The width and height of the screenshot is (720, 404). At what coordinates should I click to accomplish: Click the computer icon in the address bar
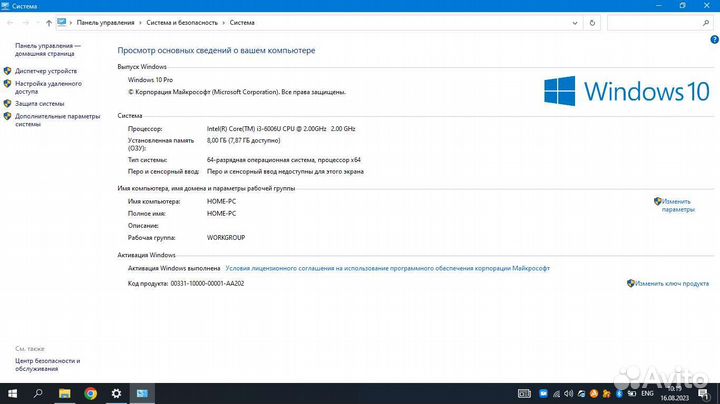click(62, 22)
